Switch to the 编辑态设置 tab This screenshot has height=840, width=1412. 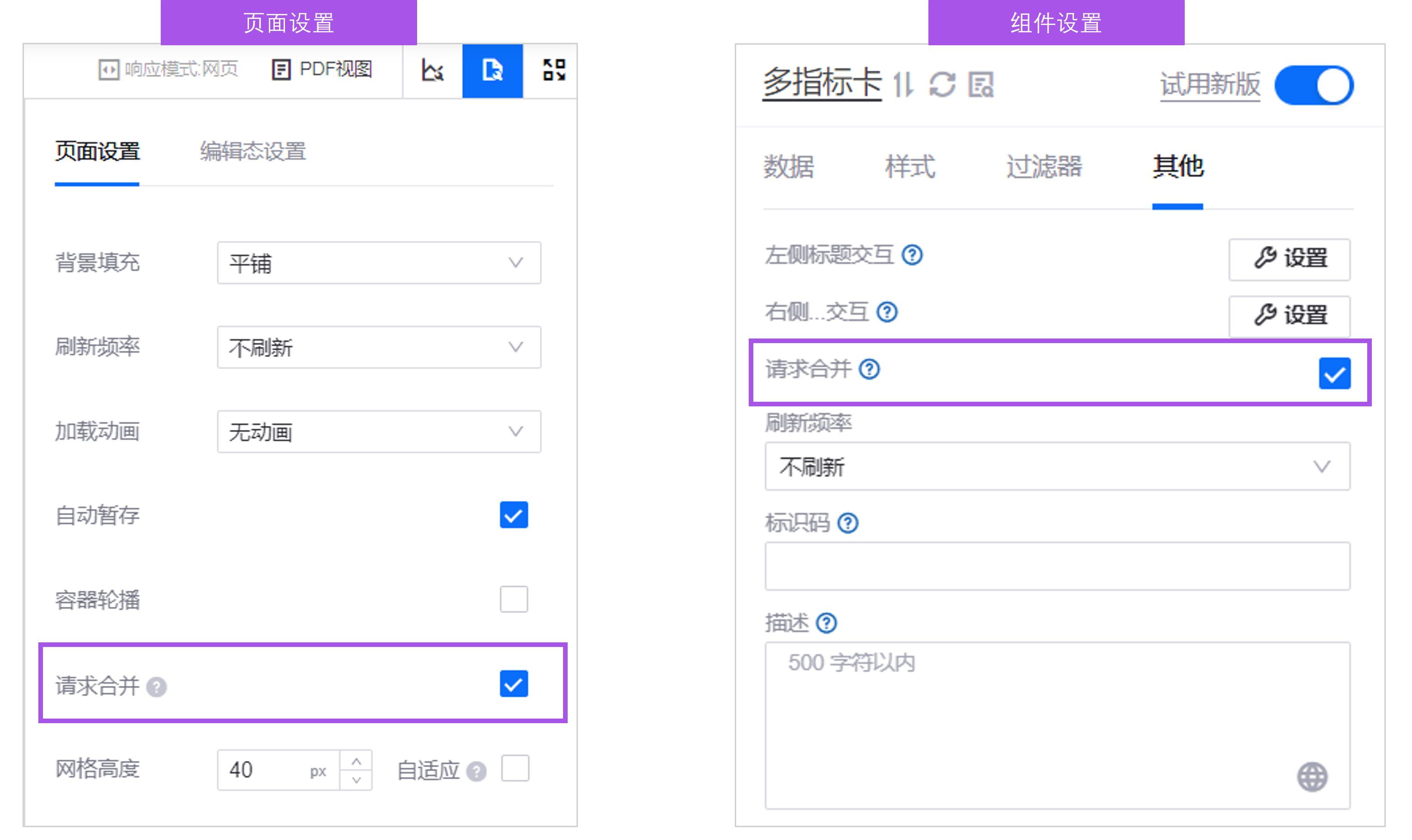(x=253, y=151)
